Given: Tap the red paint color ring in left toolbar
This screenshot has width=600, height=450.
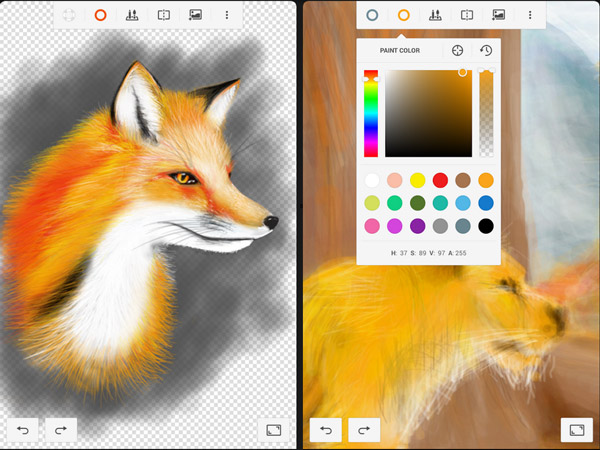Looking at the screenshot, I should (100, 15).
